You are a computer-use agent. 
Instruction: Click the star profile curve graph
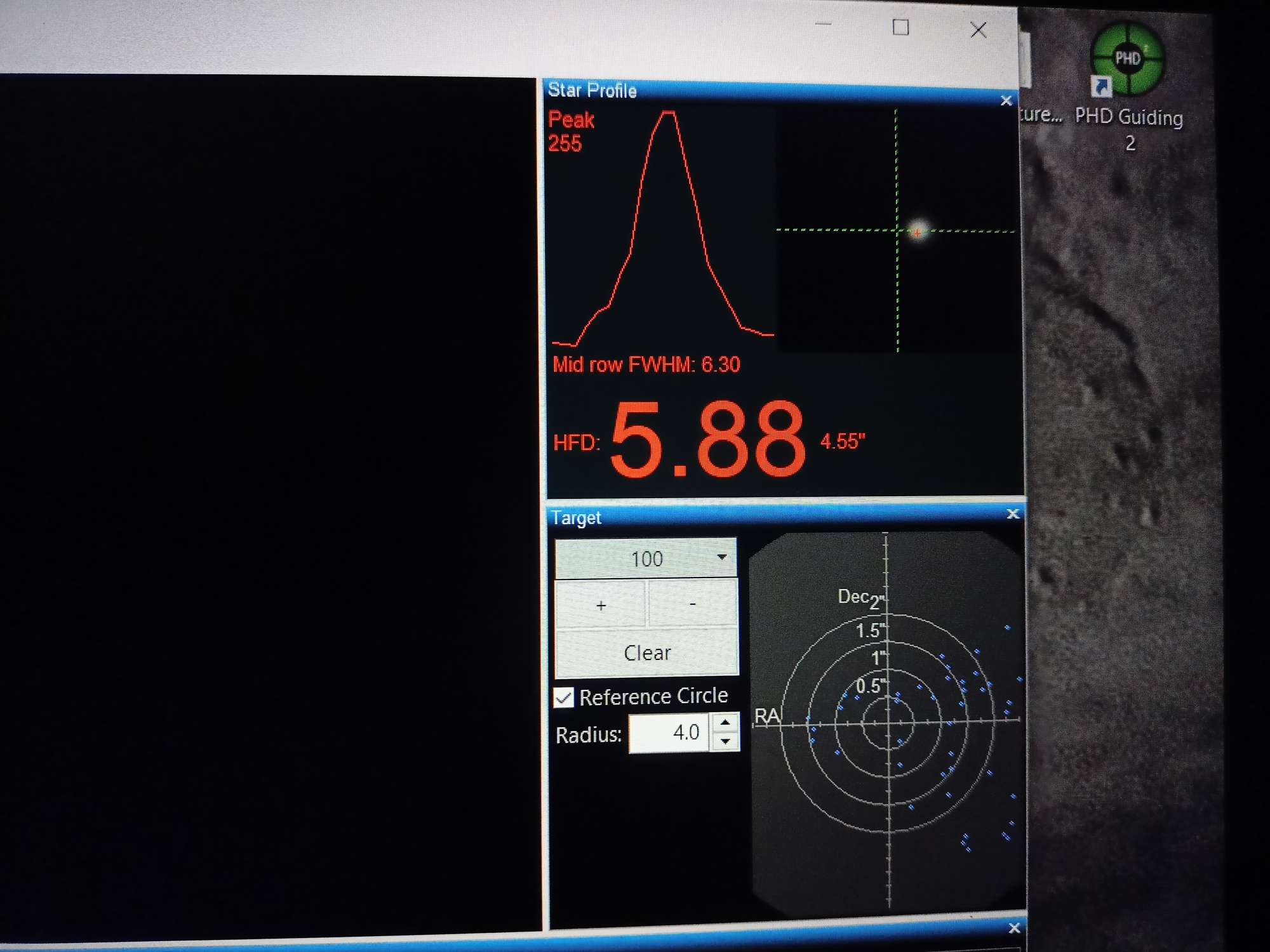(662, 228)
